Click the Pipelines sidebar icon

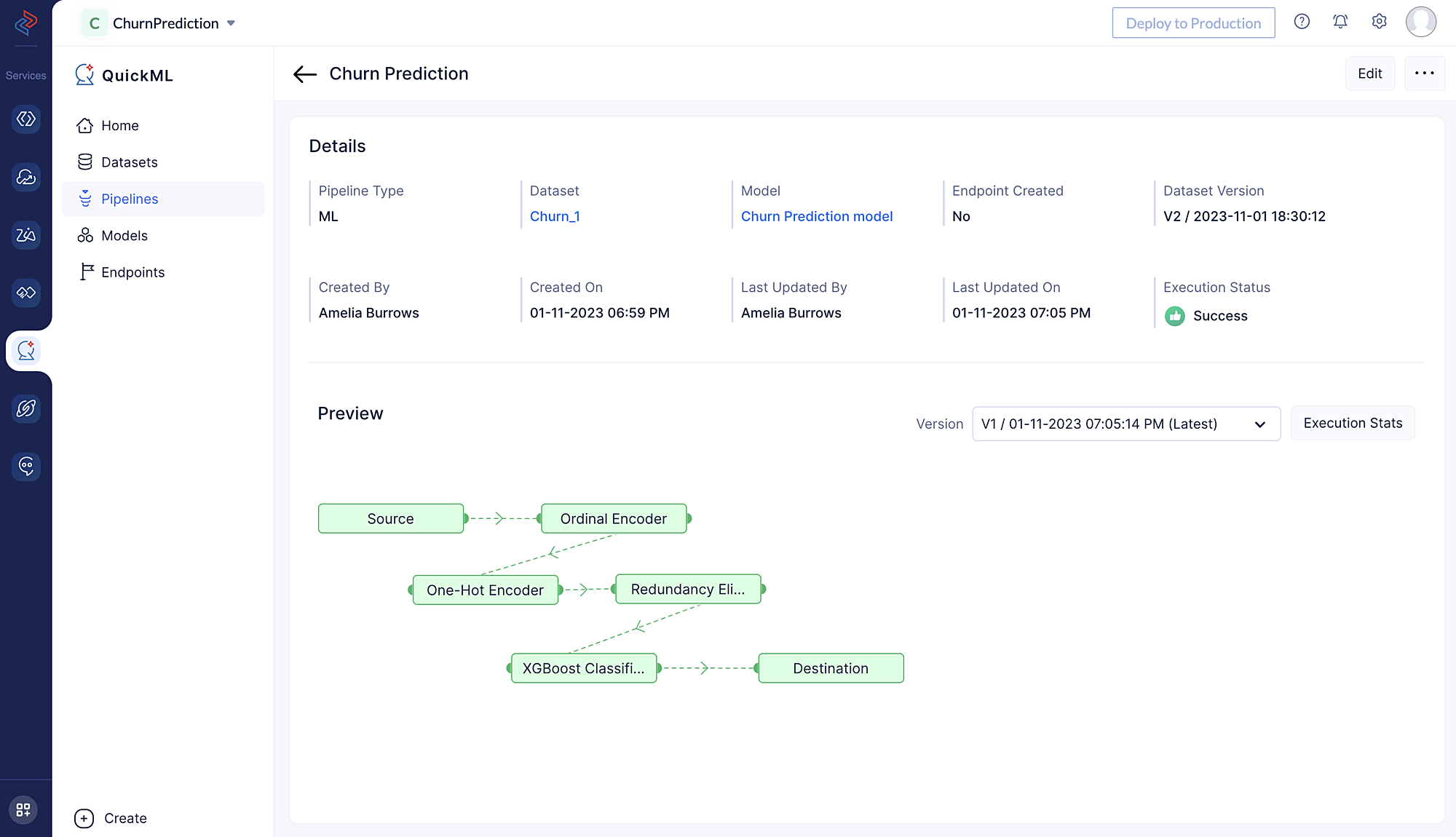click(85, 198)
